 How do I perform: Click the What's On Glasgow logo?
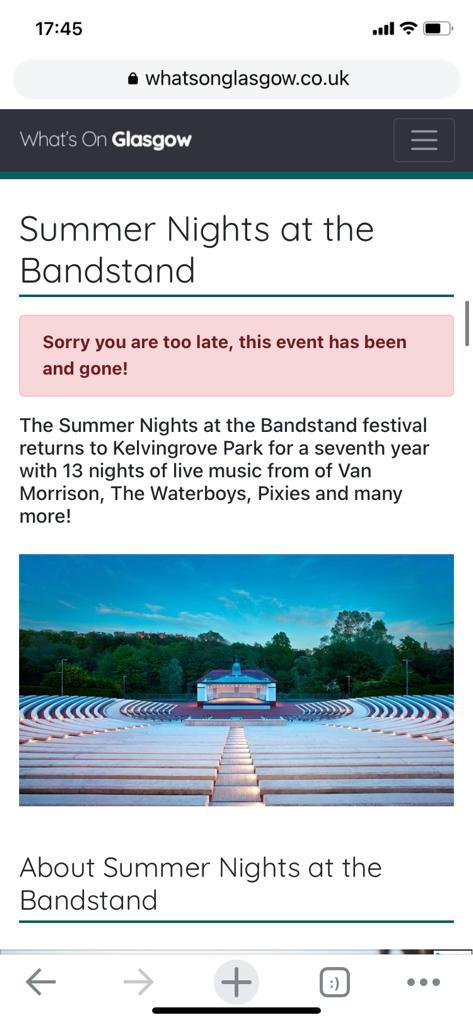(105, 140)
